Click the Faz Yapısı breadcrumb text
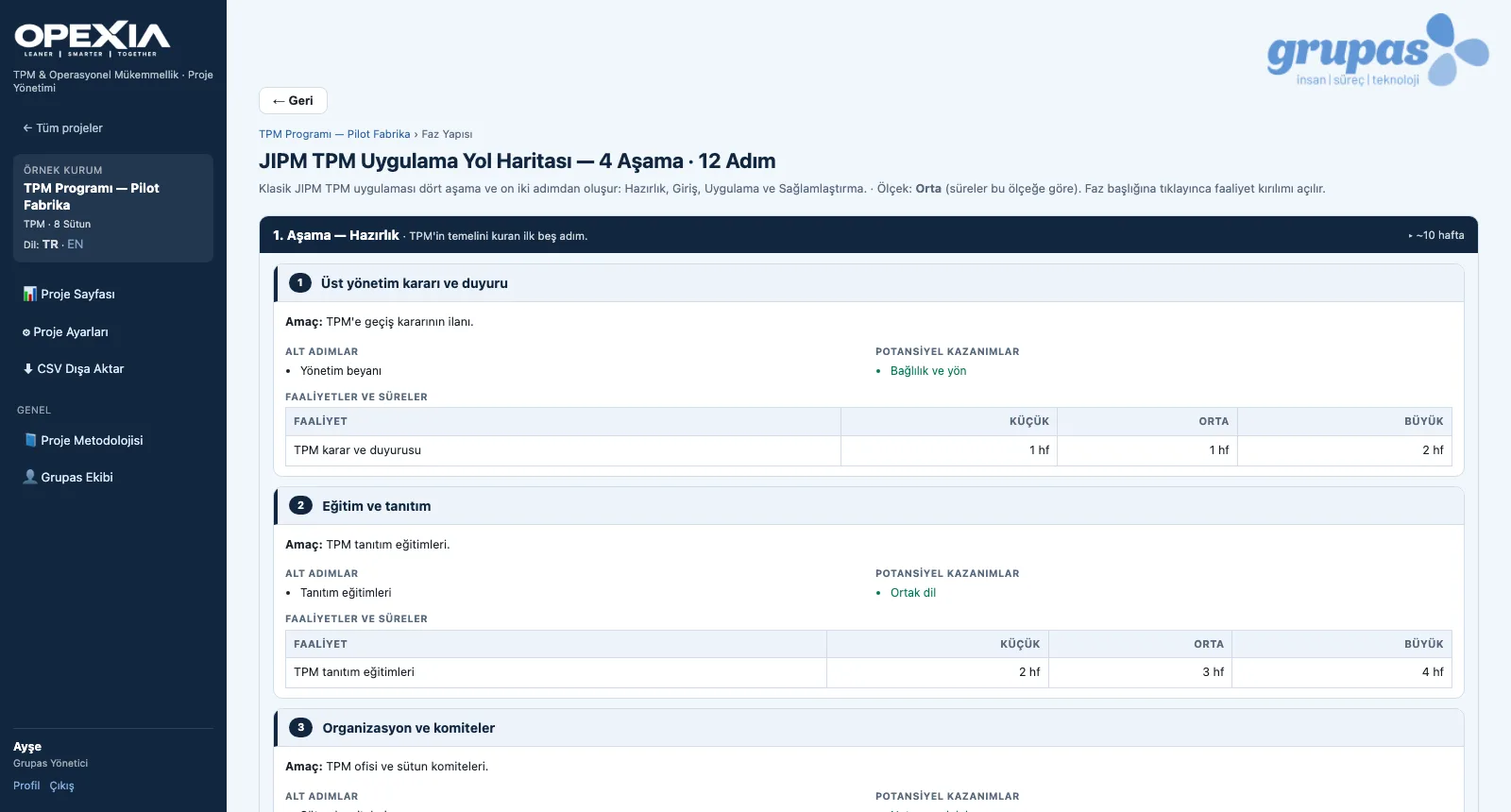The height and width of the screenshot is (812, 1511). (x=447, y=134)
